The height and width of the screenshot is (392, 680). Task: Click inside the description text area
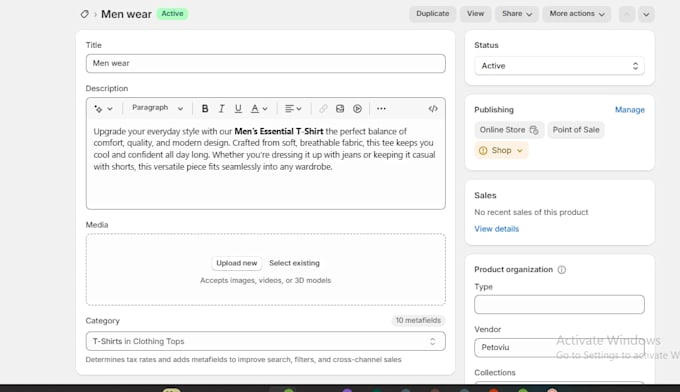point(265,164)
